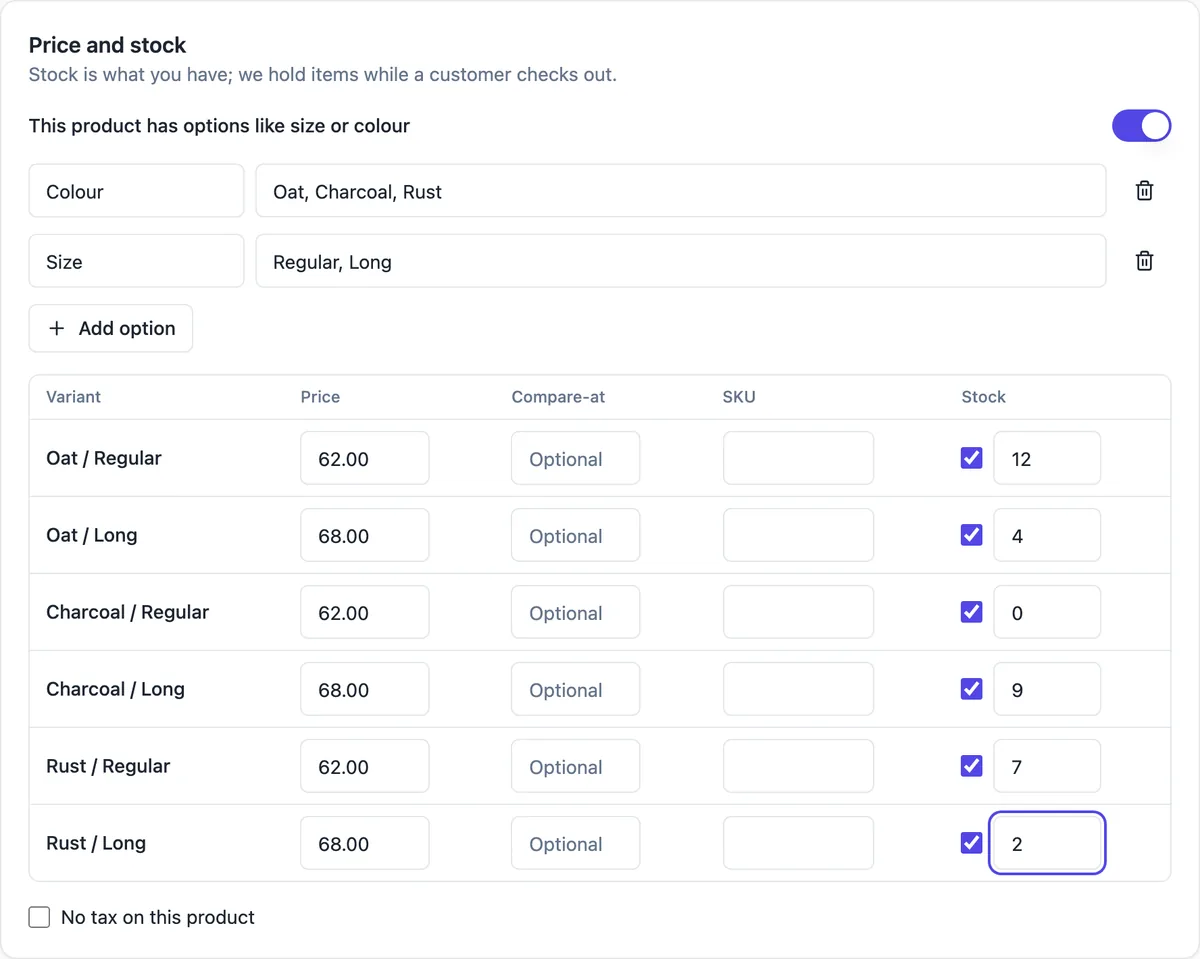
Task: Click Compare-at field for Rust / Regular
Action: [576, 766]
